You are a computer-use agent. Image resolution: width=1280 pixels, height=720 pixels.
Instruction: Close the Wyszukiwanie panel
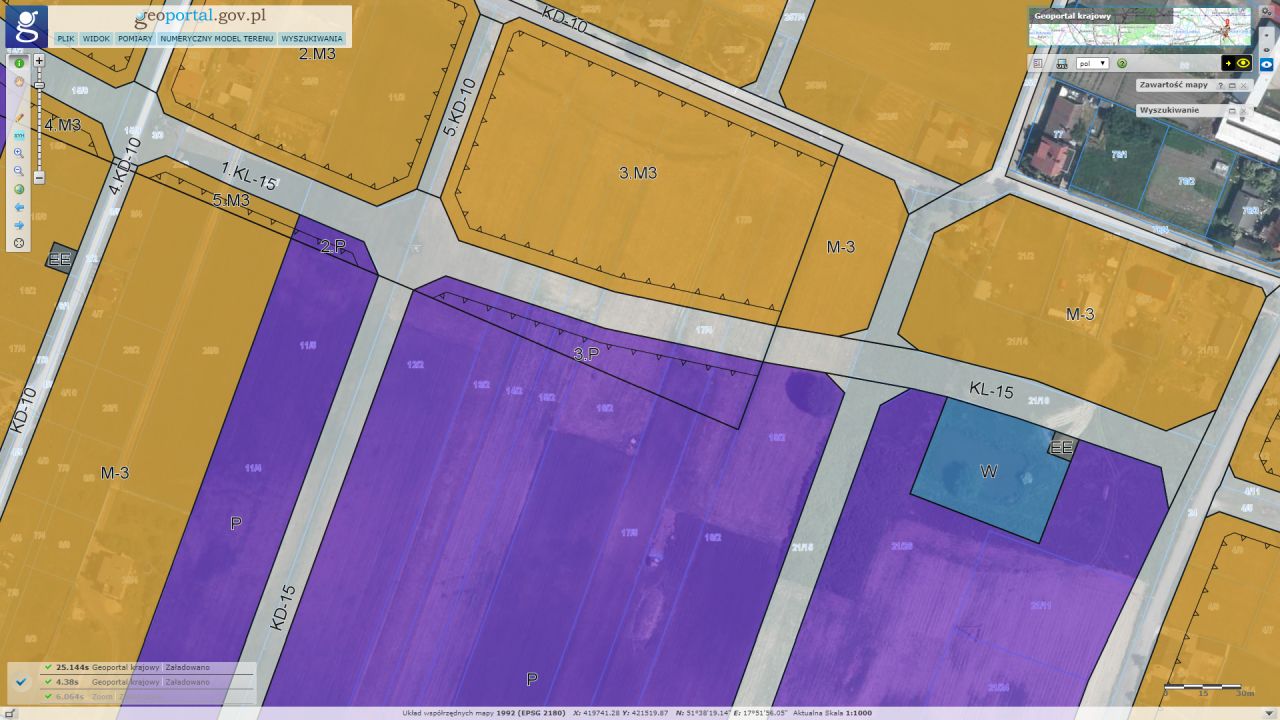pos(1243,110)
